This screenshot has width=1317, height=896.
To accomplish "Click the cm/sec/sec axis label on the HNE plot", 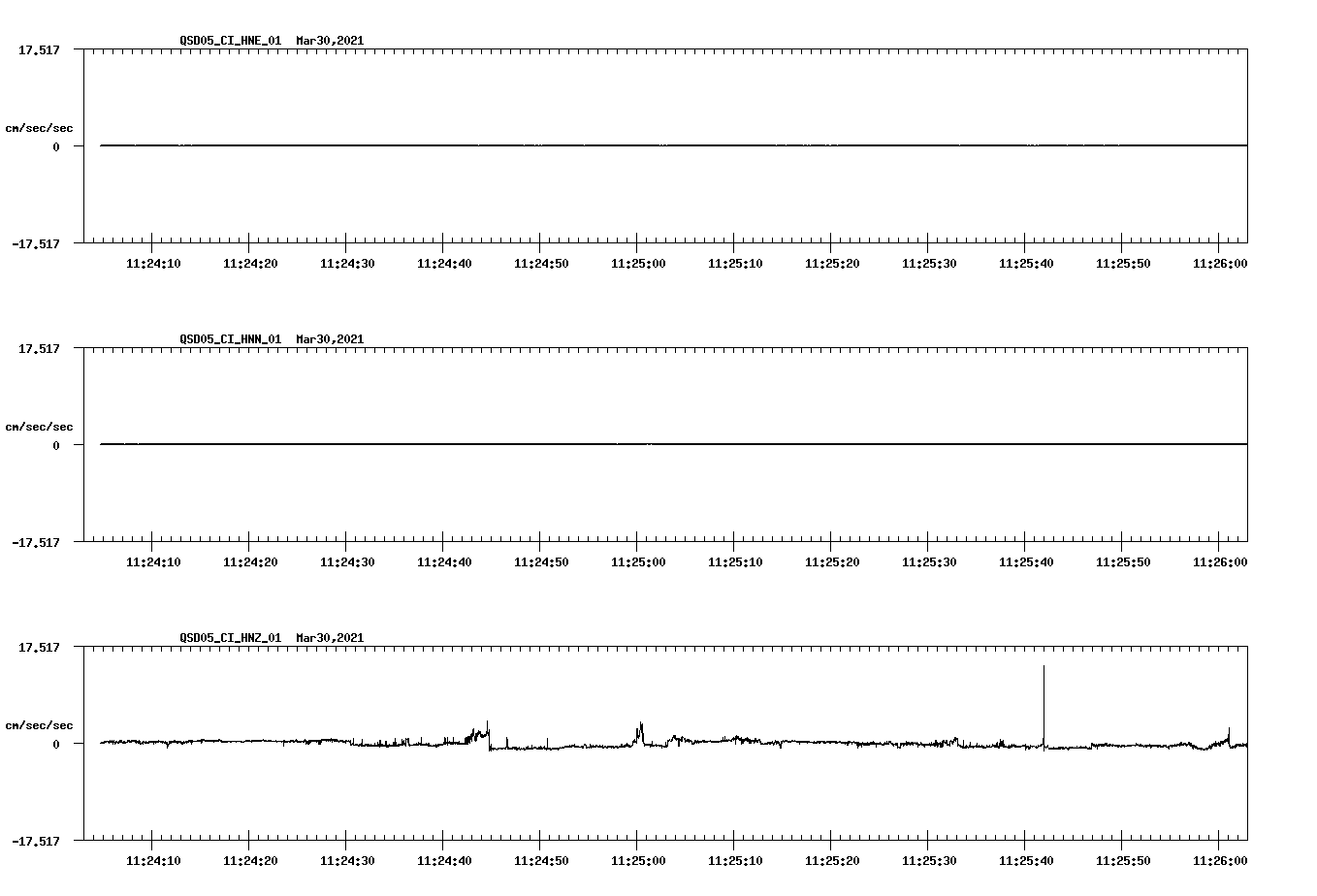I will 39,126.
